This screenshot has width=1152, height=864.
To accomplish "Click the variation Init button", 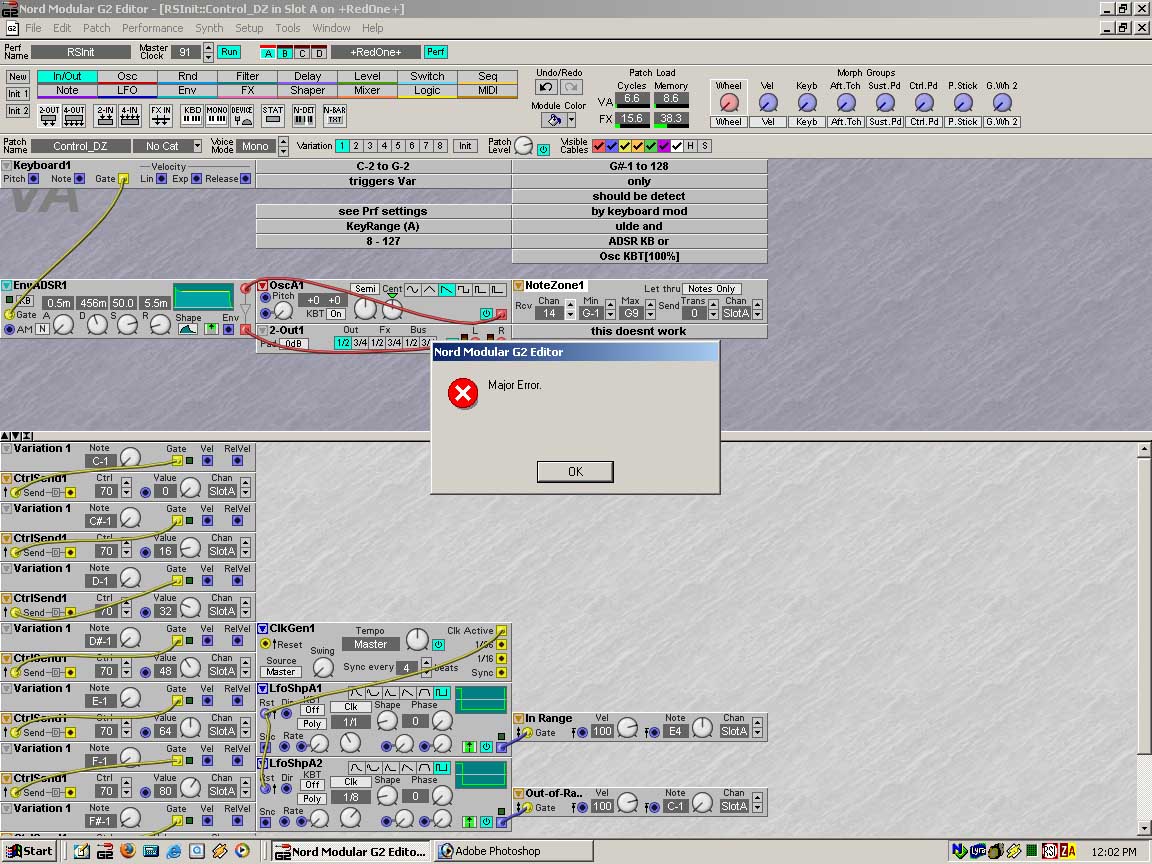I will (x=465, y=146).
